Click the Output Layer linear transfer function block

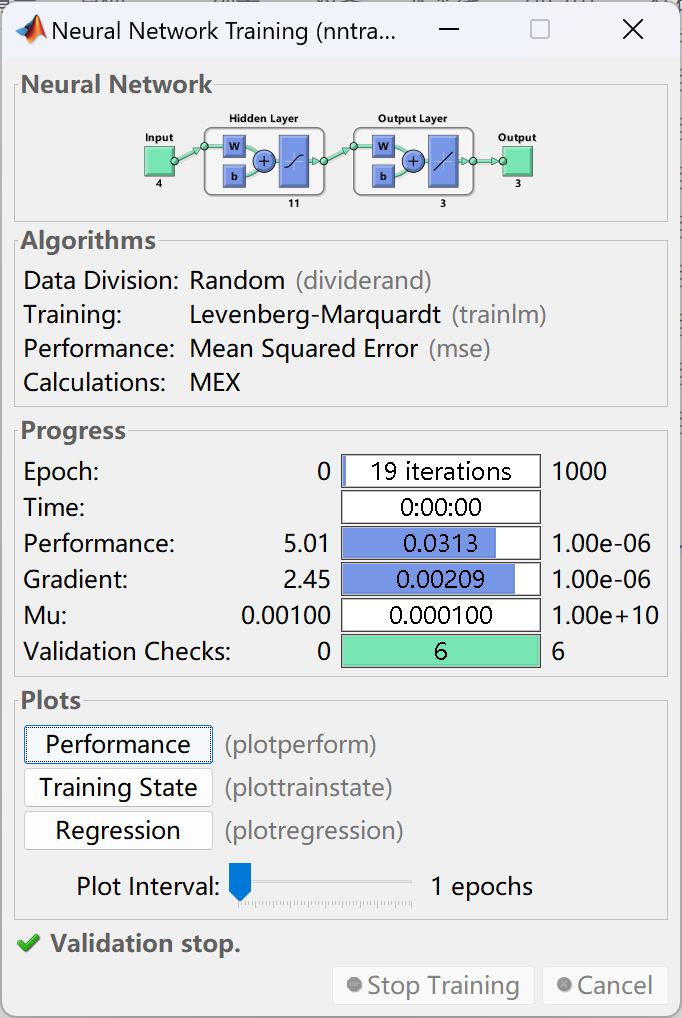(443, 161)
